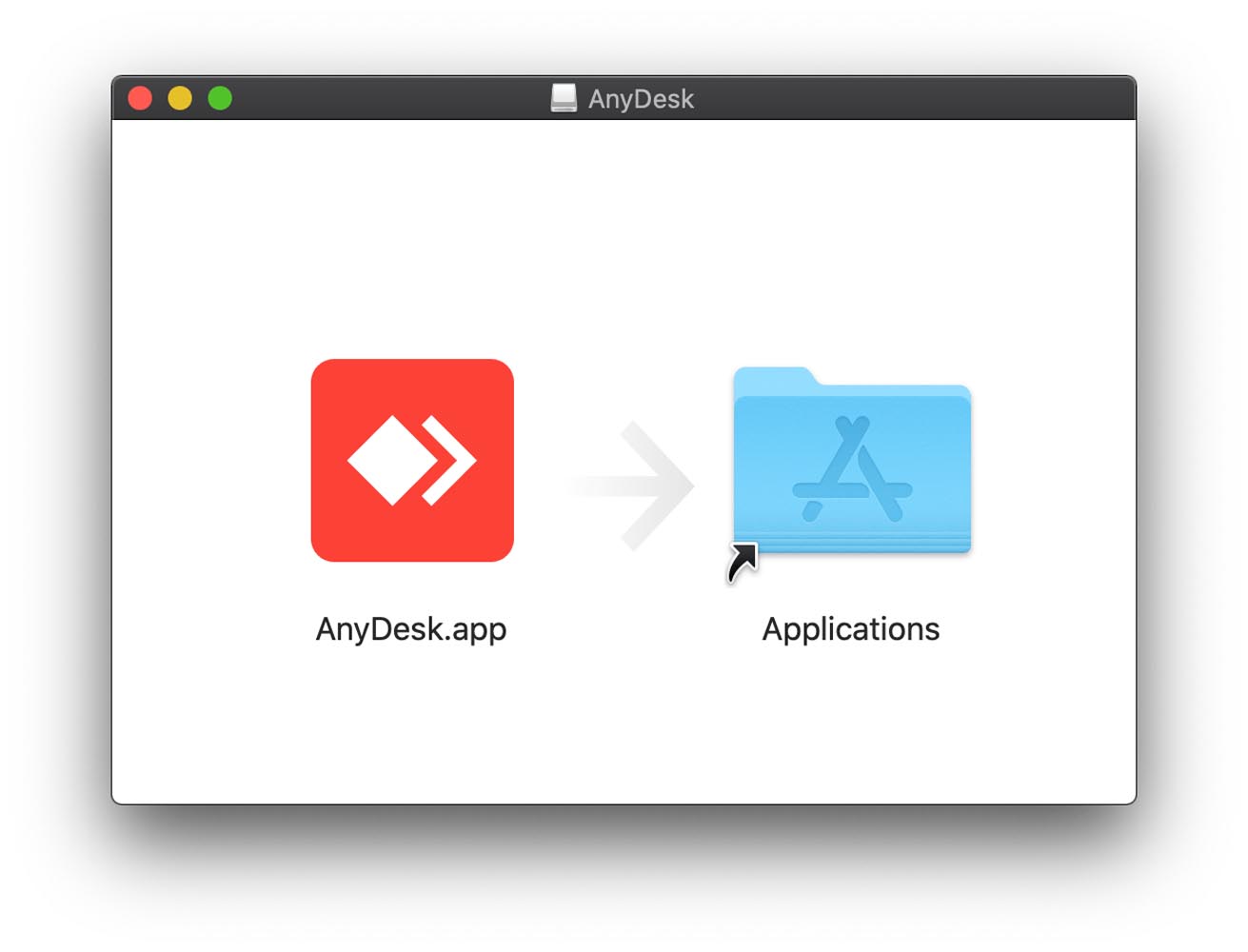Click the AnyDesk window title text
The image size is (1248, 952).
point(641,99)
